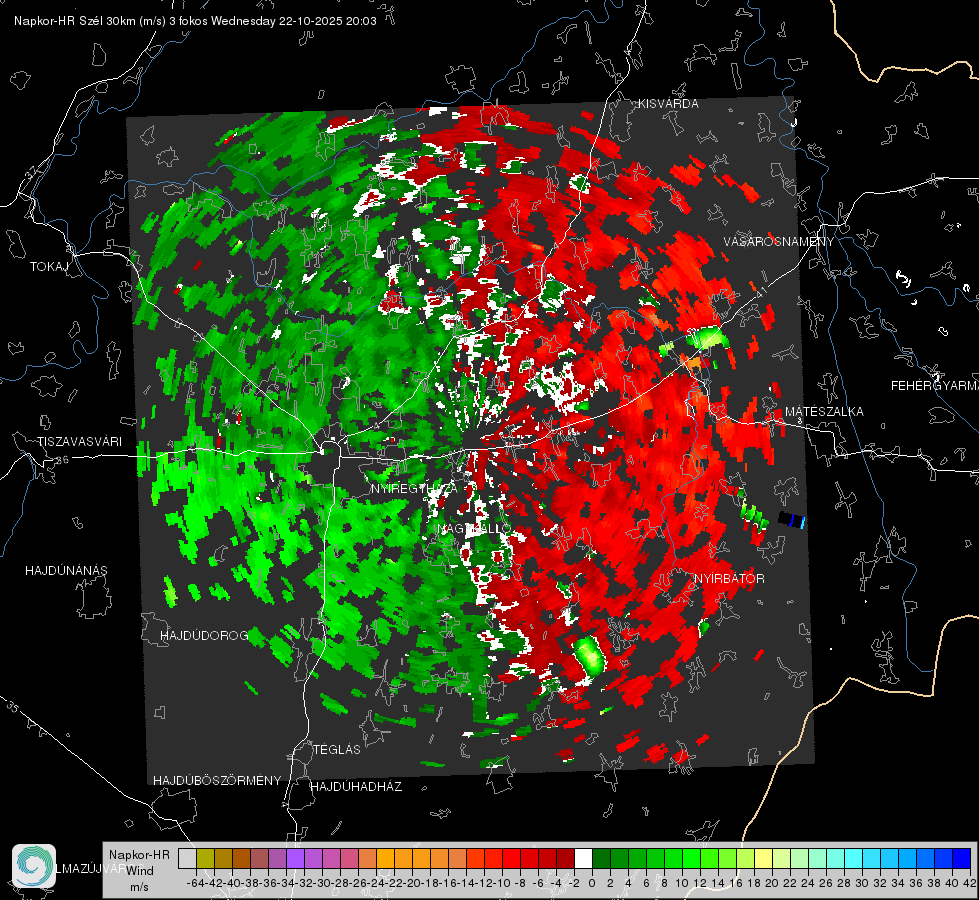The height and width of the screenshot is (900, 979).
Task: Pick the purple legend swatch between -34 and -32
Action: click(x=295, y=859)
